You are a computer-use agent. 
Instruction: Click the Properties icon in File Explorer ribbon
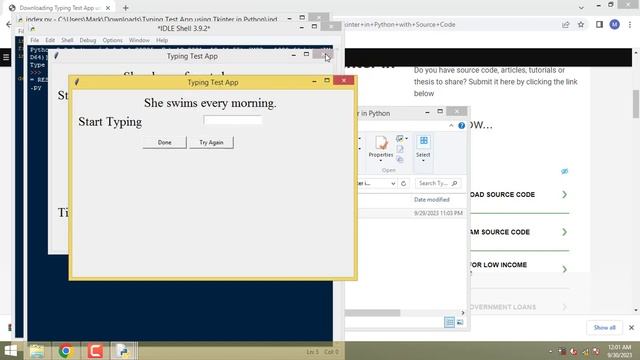381,144
